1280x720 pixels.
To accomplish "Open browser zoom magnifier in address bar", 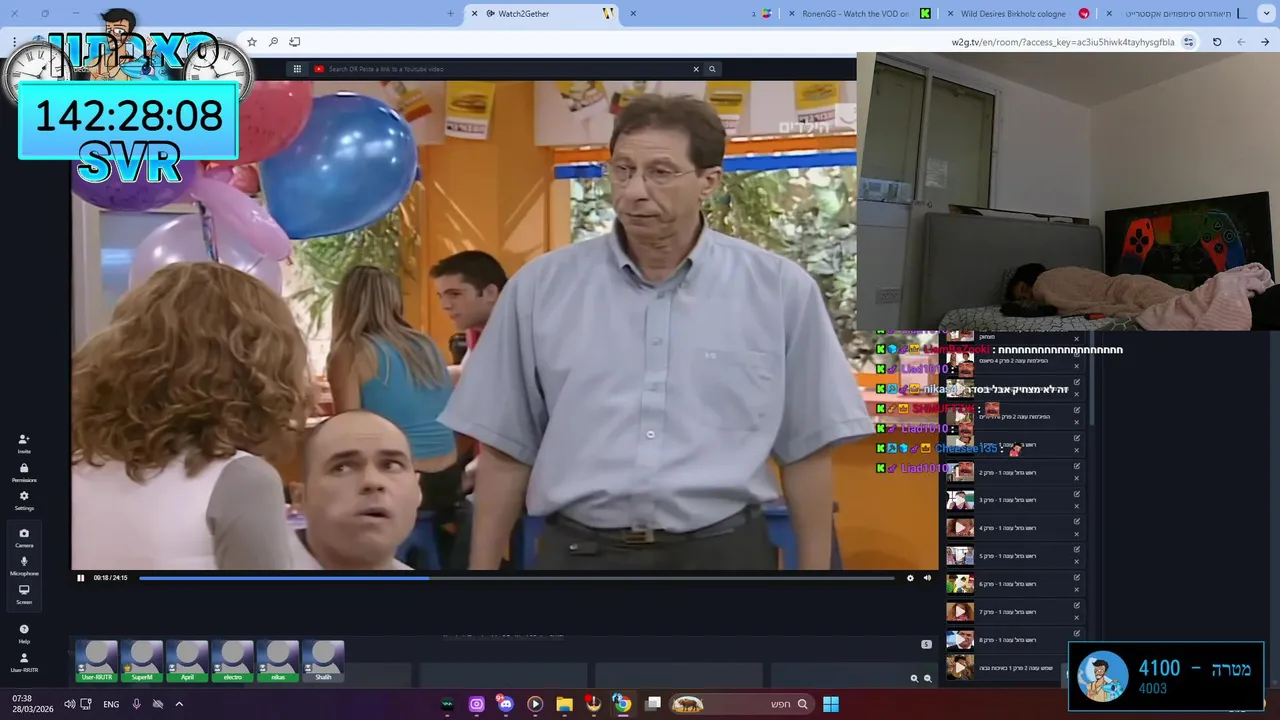I will pos(273,42).
